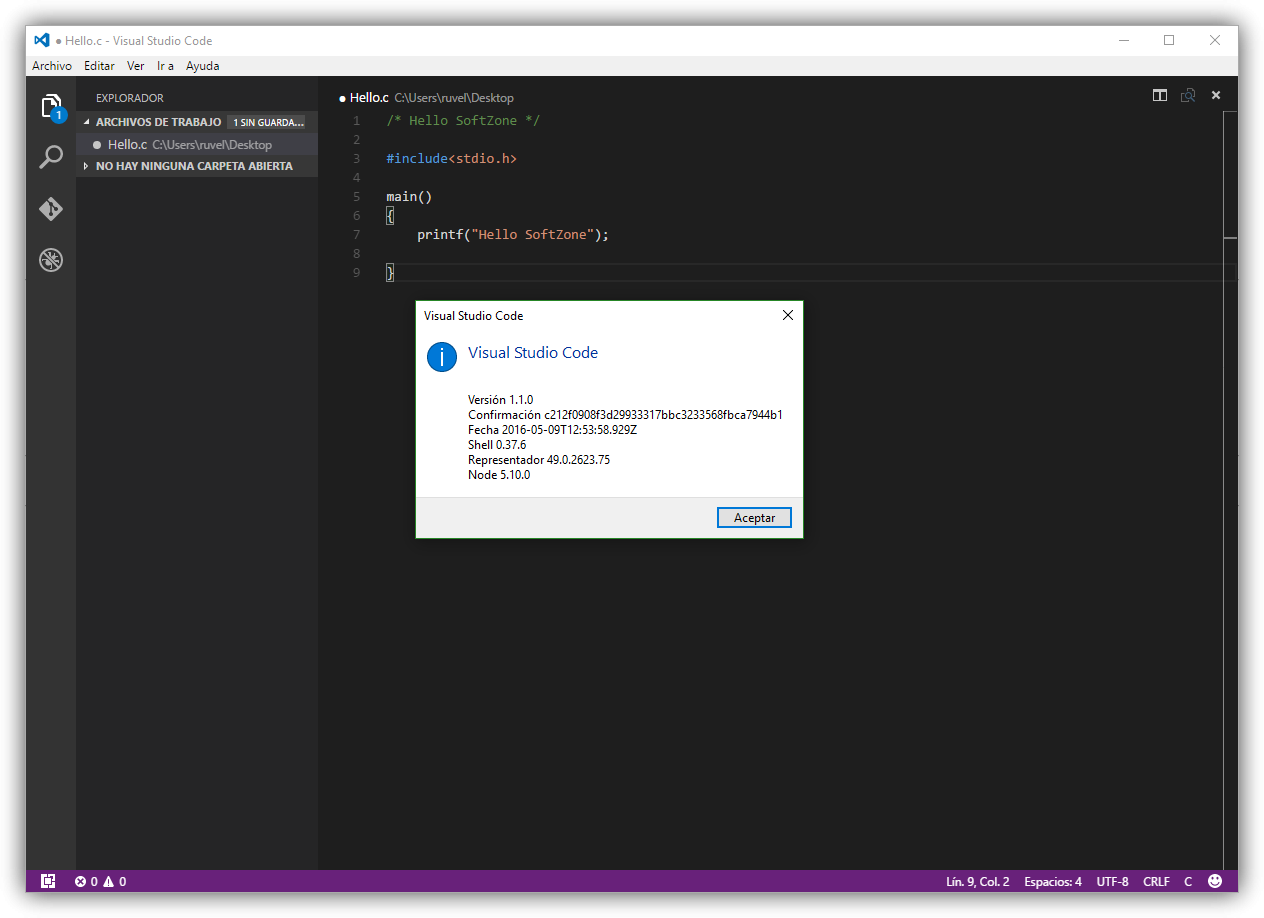Open the Ayuda menu
The width and height of the screenshot is (1264, 918).
(202, 66)
